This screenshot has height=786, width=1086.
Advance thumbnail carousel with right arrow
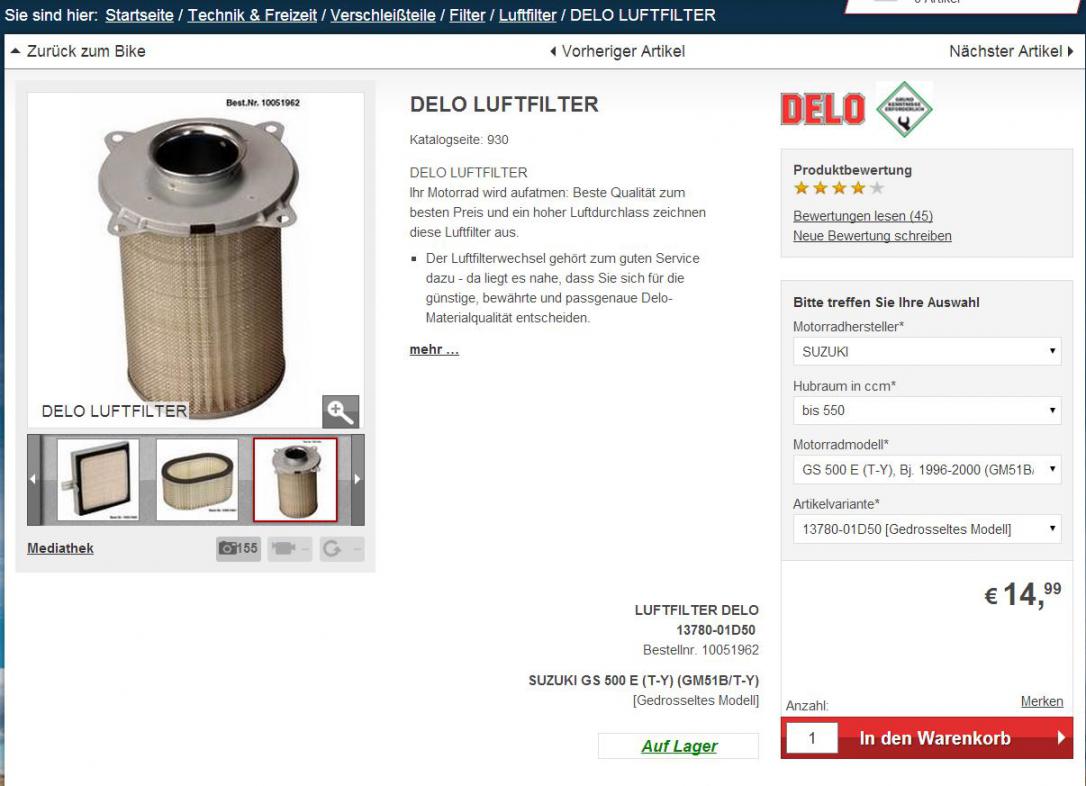click(357, 479)
